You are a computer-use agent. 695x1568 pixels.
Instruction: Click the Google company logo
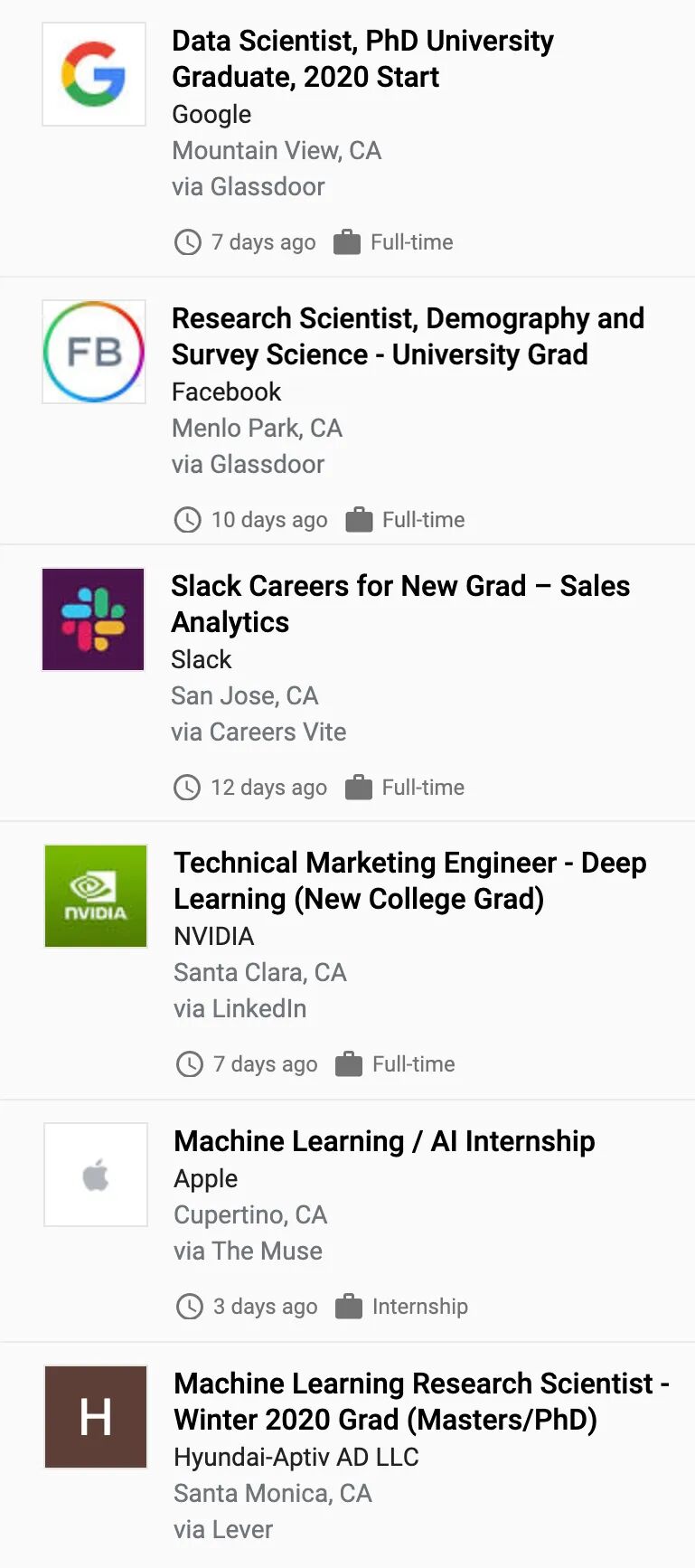pyautogui.click(x=94, y=74)
